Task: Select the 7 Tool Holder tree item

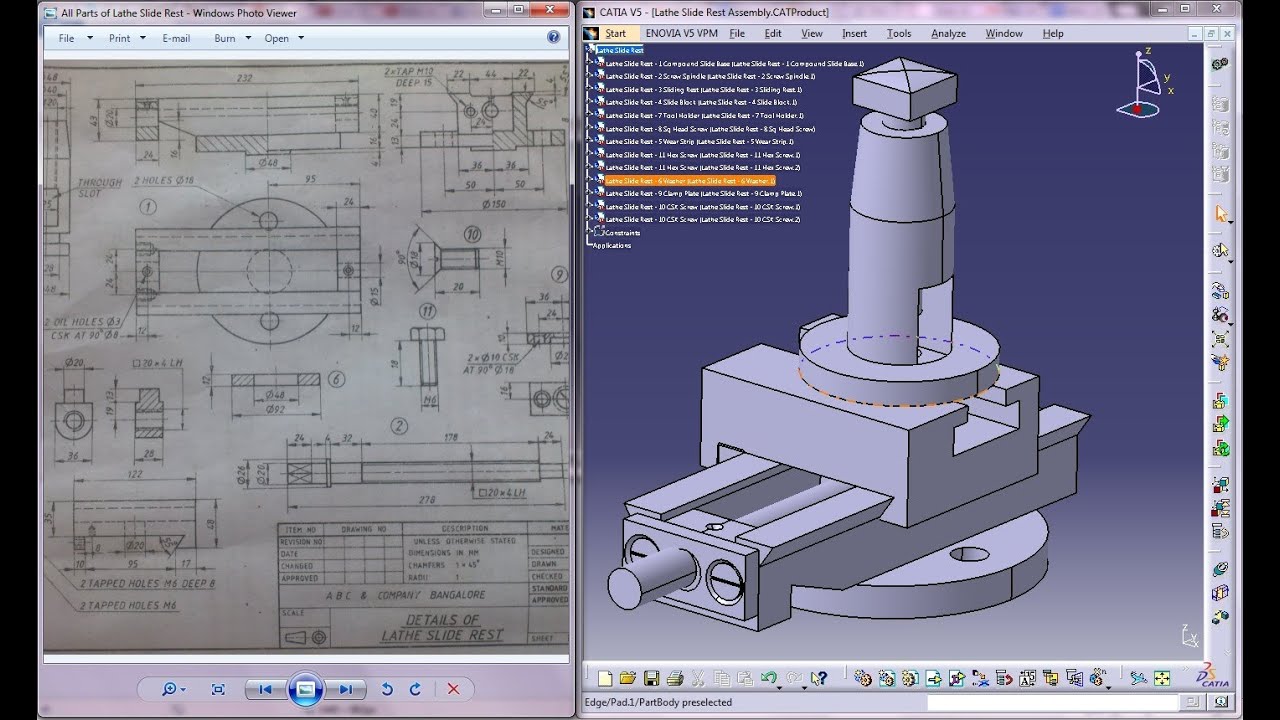Action: 704,115
